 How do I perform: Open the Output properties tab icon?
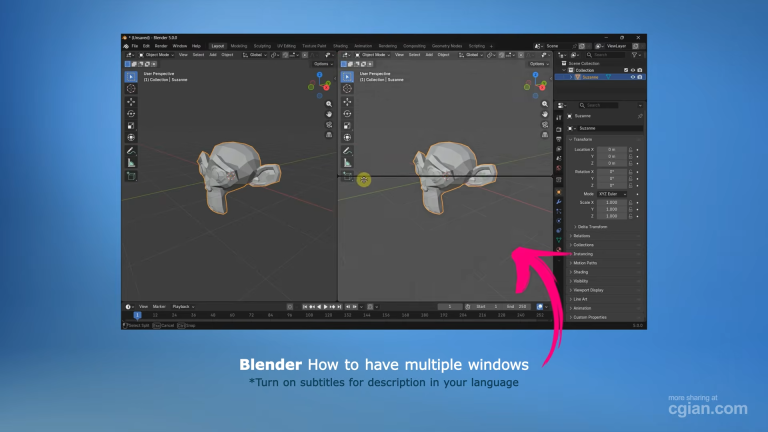(559, 139)
